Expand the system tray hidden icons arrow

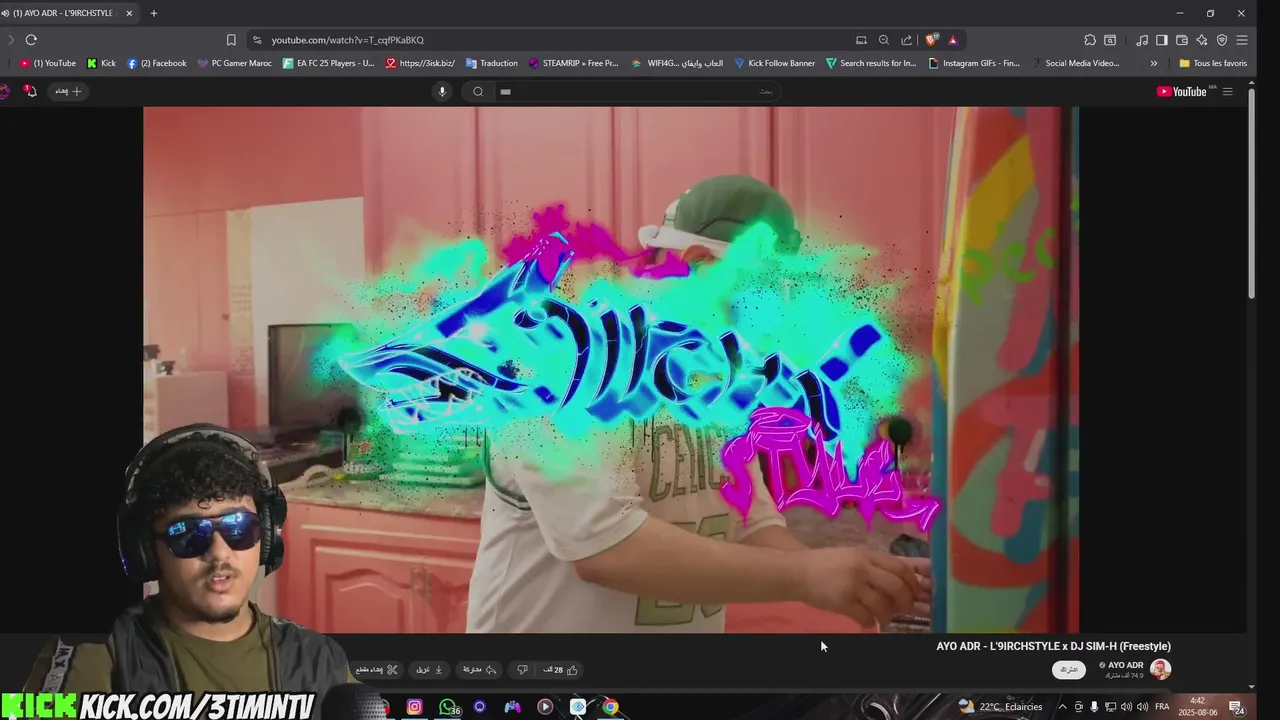coord(1063,707)
